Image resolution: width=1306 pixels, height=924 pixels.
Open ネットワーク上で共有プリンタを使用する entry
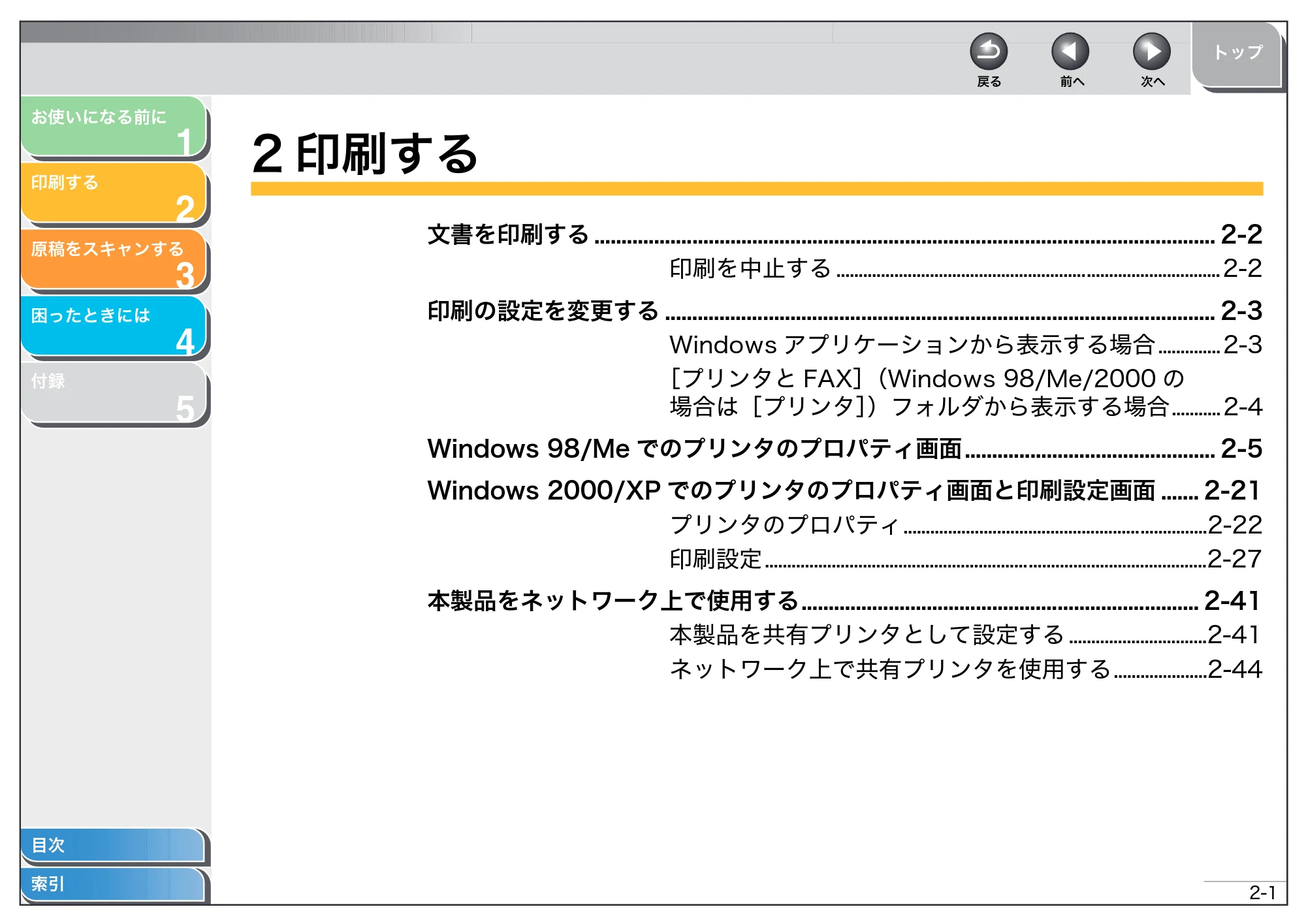pyautogui.click(x=965, y=669)
